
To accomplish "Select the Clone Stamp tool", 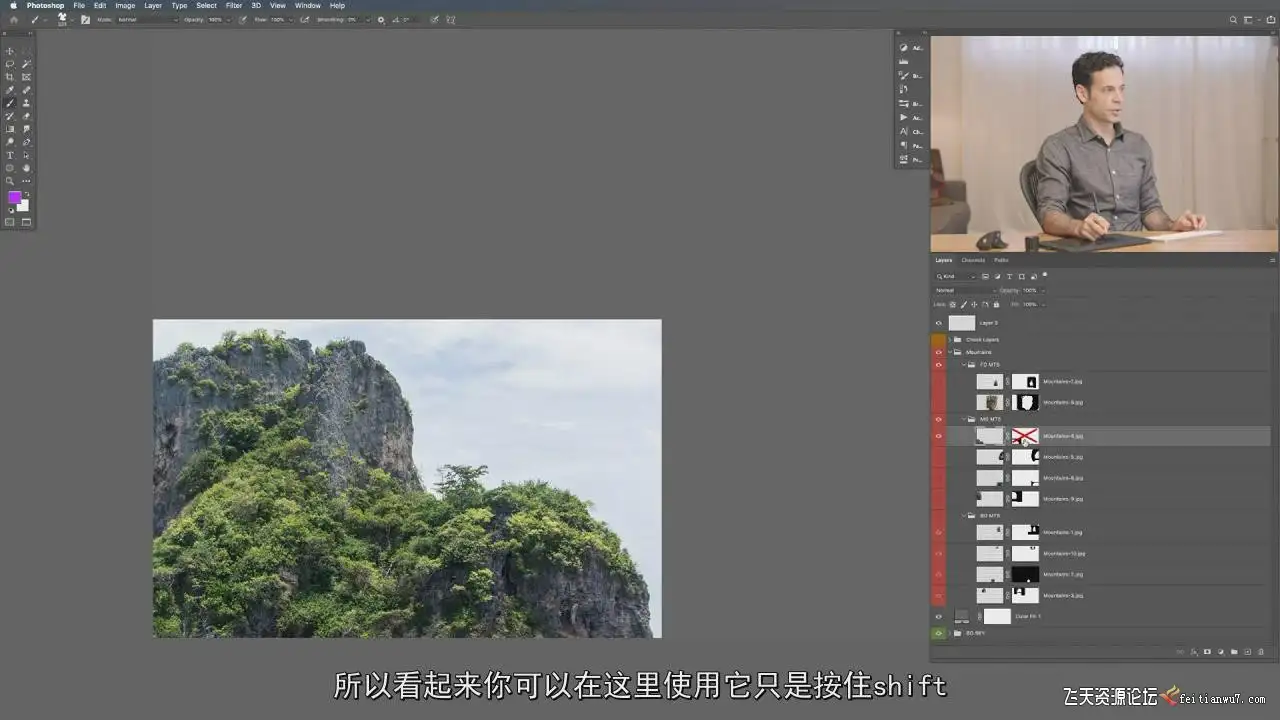I will 26,103.
